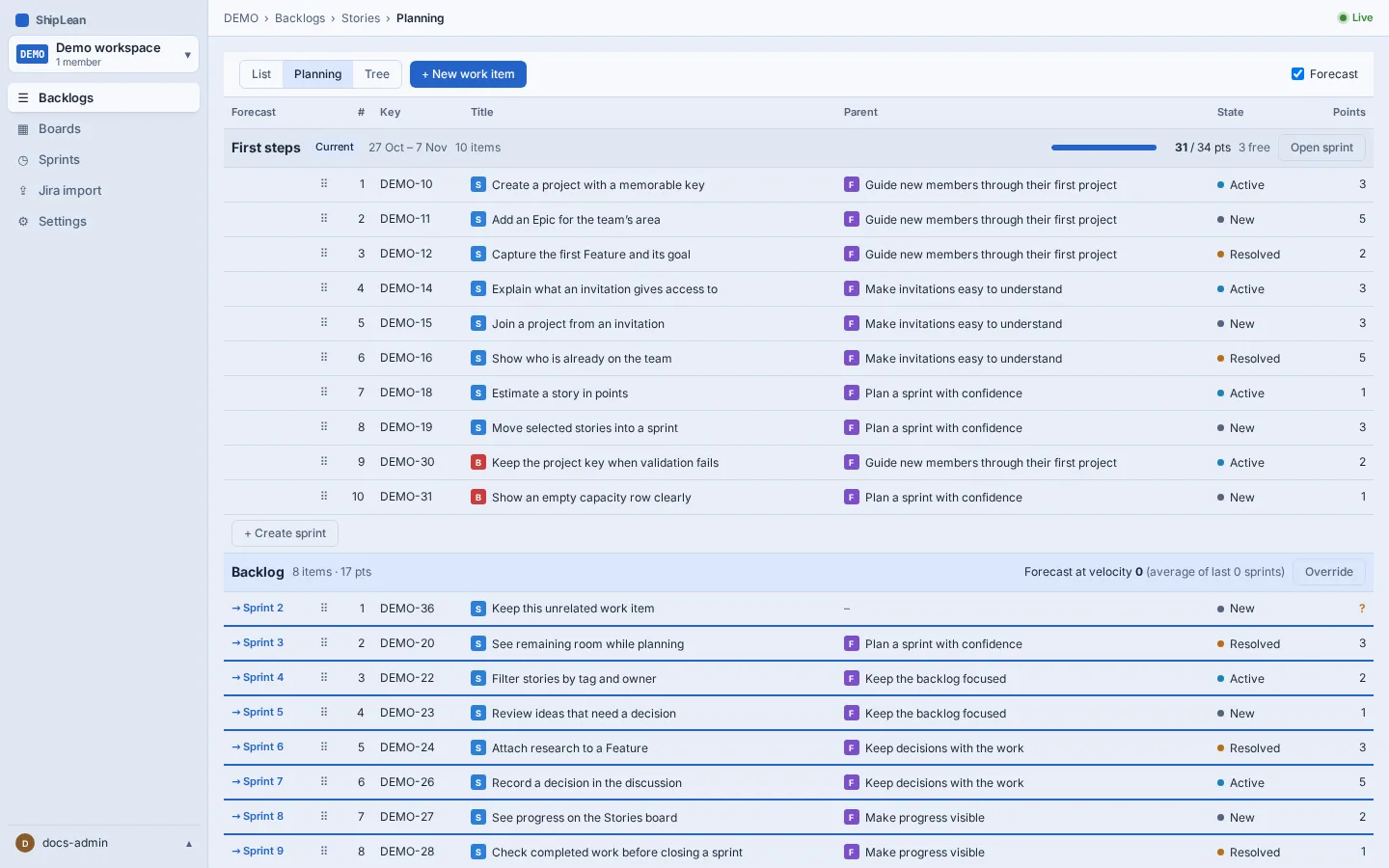Screen dimensions: 1389x868
Task: Click the Backlogs breadcrumb link
Action: point(300,18)
